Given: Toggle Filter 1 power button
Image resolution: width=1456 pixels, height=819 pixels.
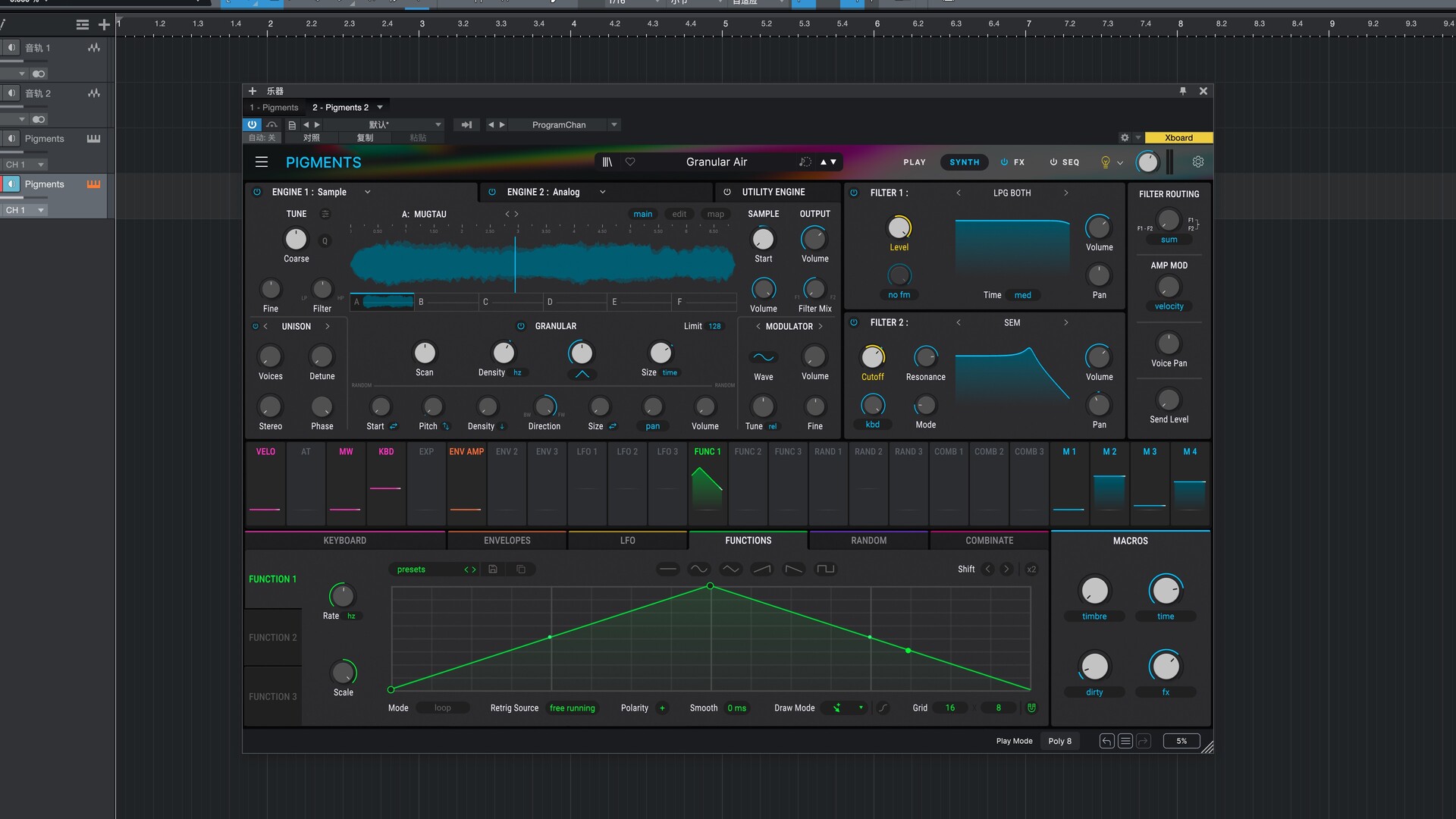Looking at the screenshot, I should pos(854,193).
